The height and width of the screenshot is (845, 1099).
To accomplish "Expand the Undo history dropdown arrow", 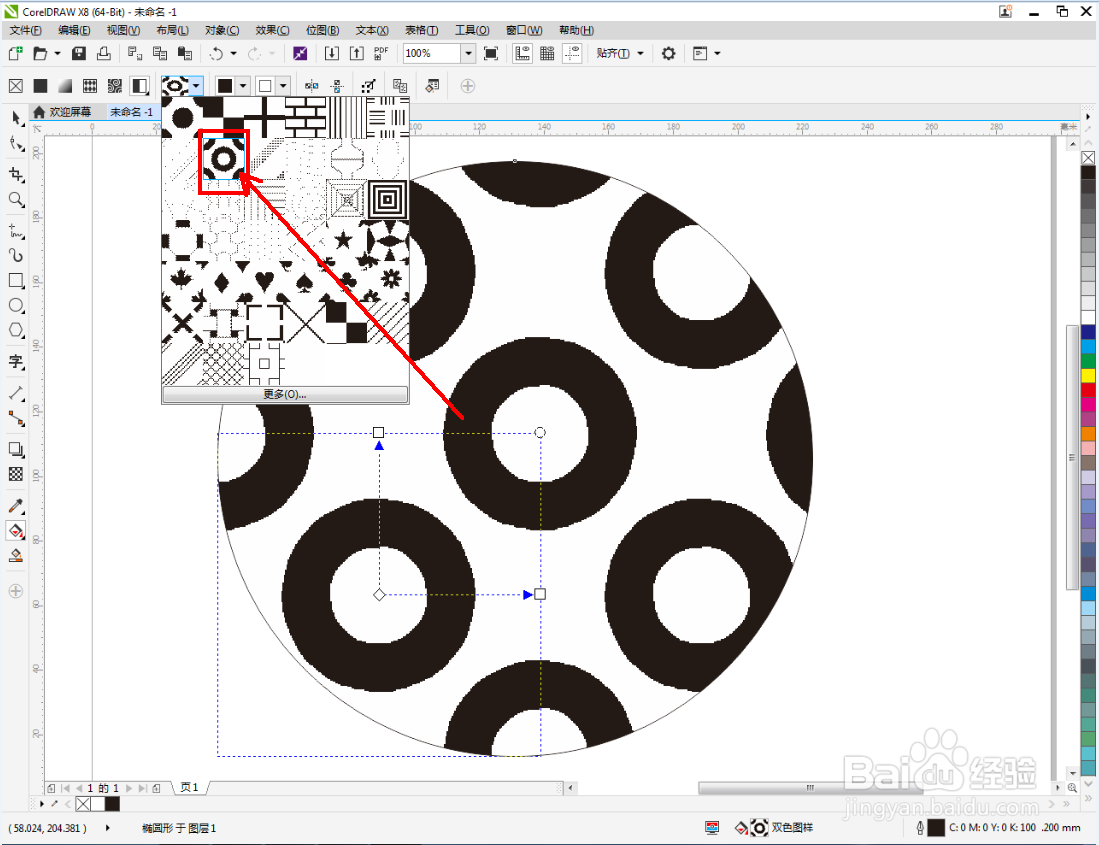I will click(233, 53).
